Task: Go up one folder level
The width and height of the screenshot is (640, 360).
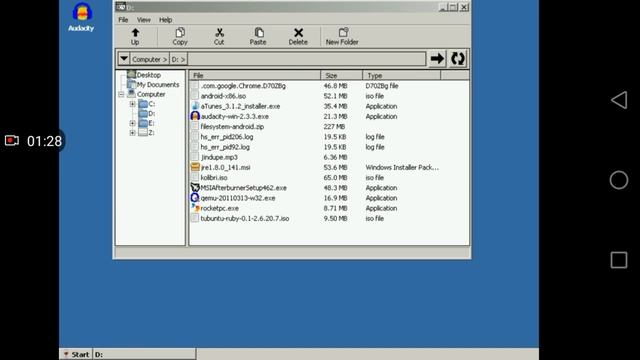Action: [x=135, y=36]
